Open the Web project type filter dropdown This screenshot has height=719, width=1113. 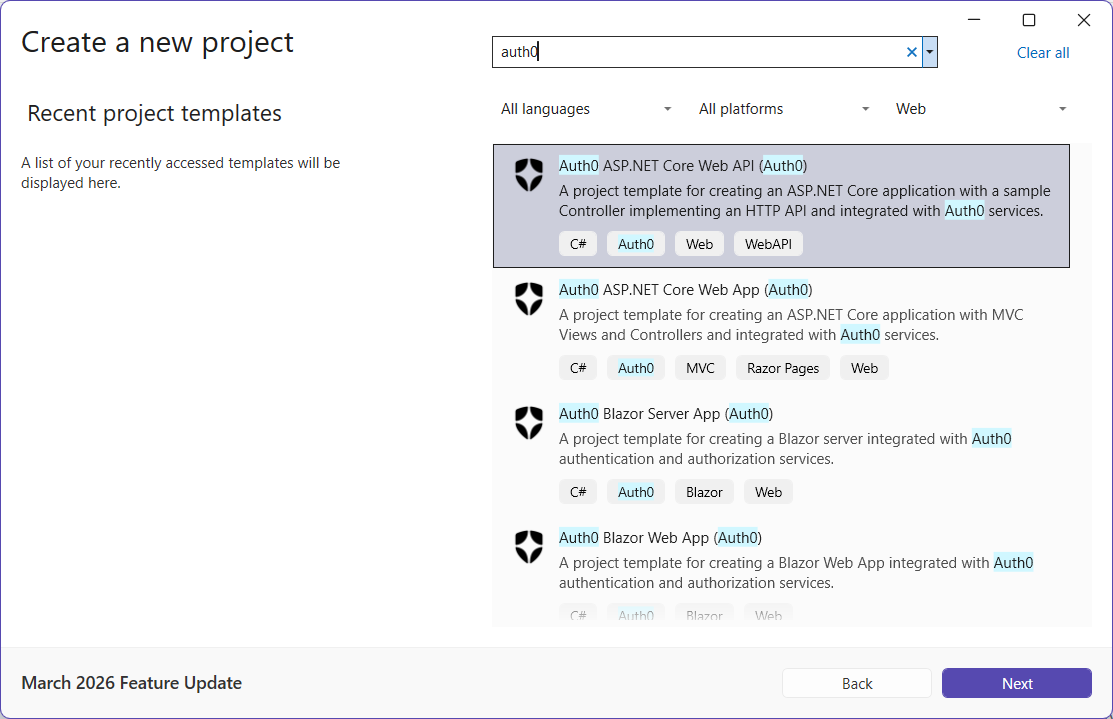(980, 109)
